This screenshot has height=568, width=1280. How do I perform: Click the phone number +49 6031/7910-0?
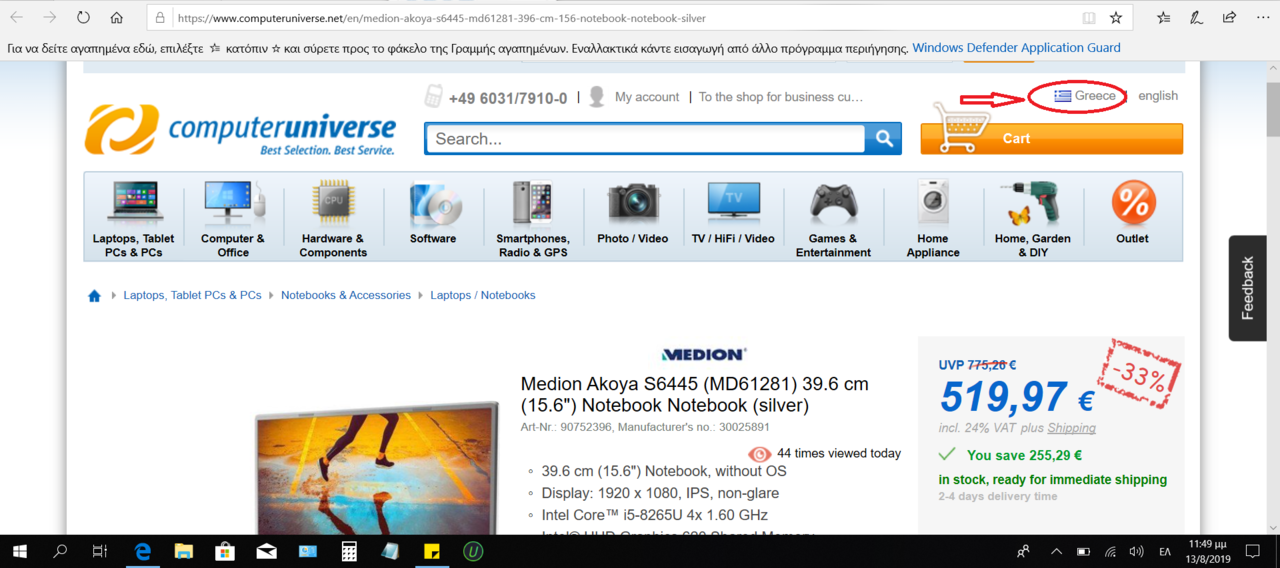(508, 98)
